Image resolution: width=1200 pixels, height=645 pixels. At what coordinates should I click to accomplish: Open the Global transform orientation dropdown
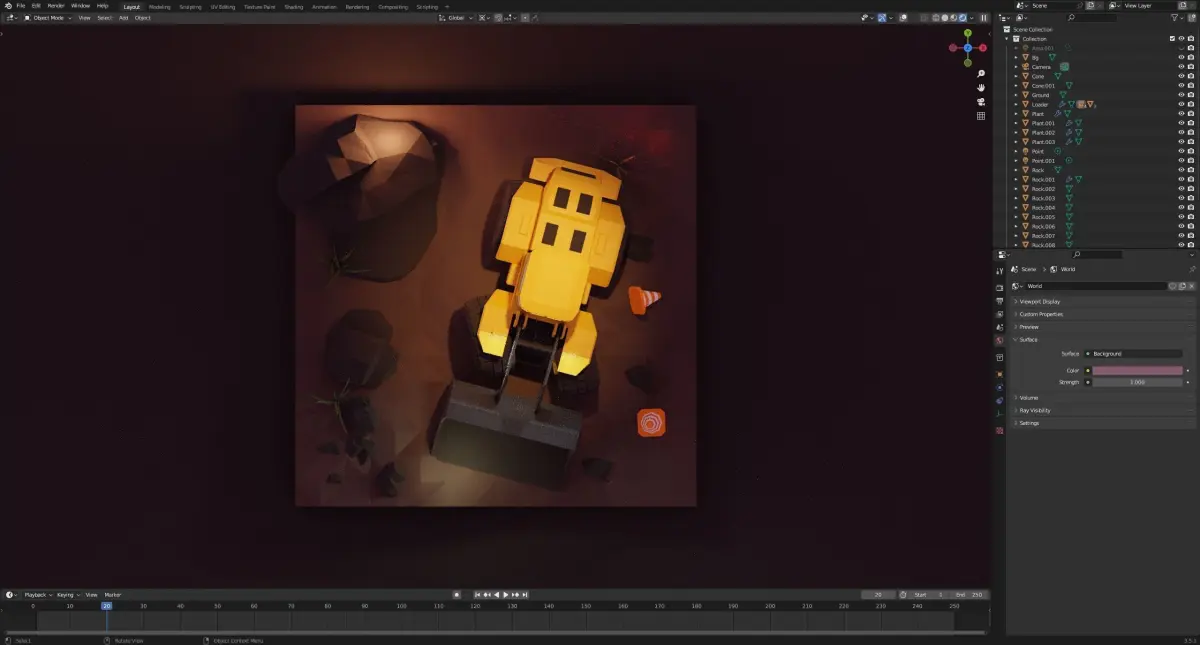[x=455, y=18]
